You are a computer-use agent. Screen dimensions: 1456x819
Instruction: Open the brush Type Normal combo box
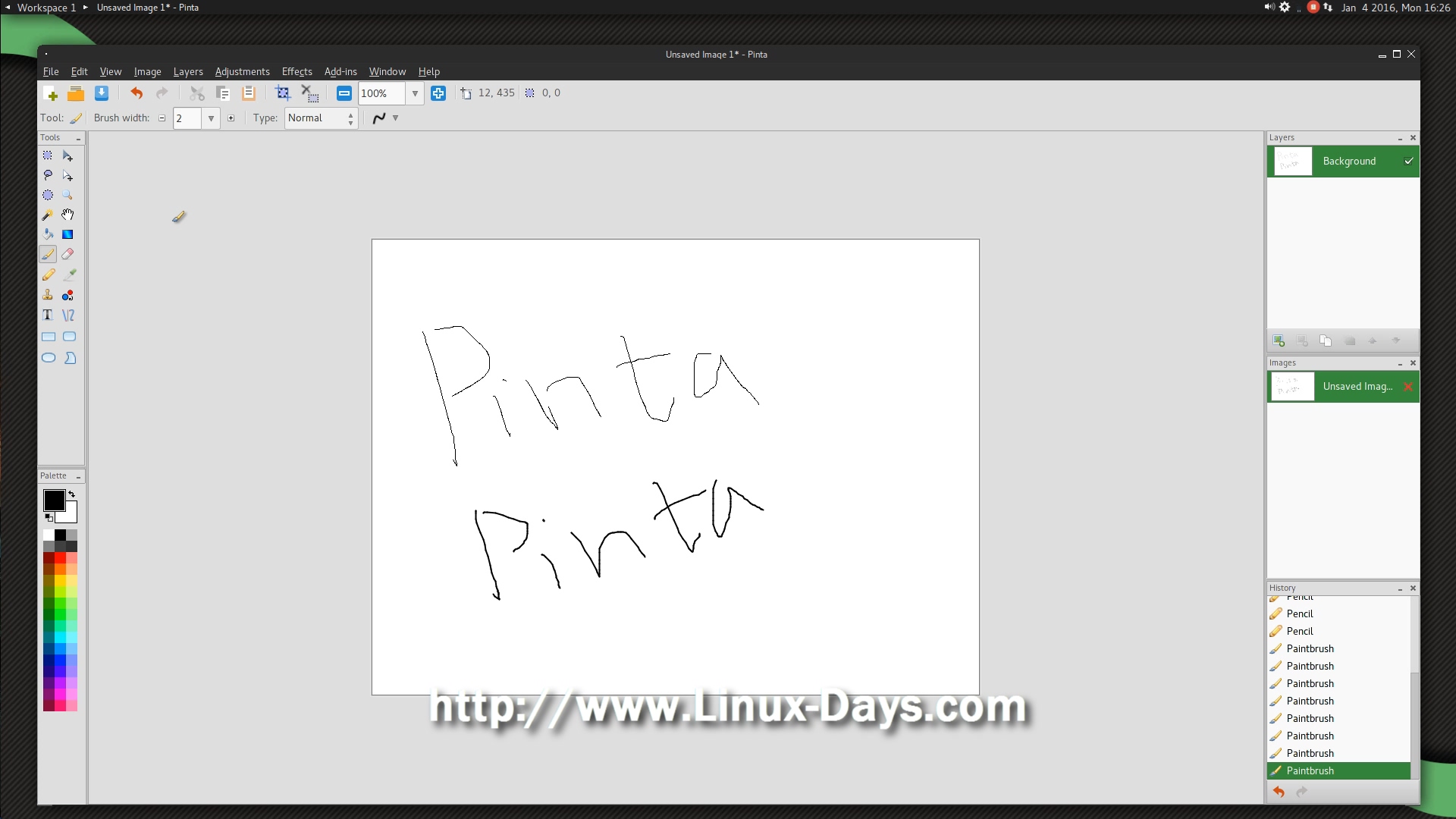click(321, 118)
